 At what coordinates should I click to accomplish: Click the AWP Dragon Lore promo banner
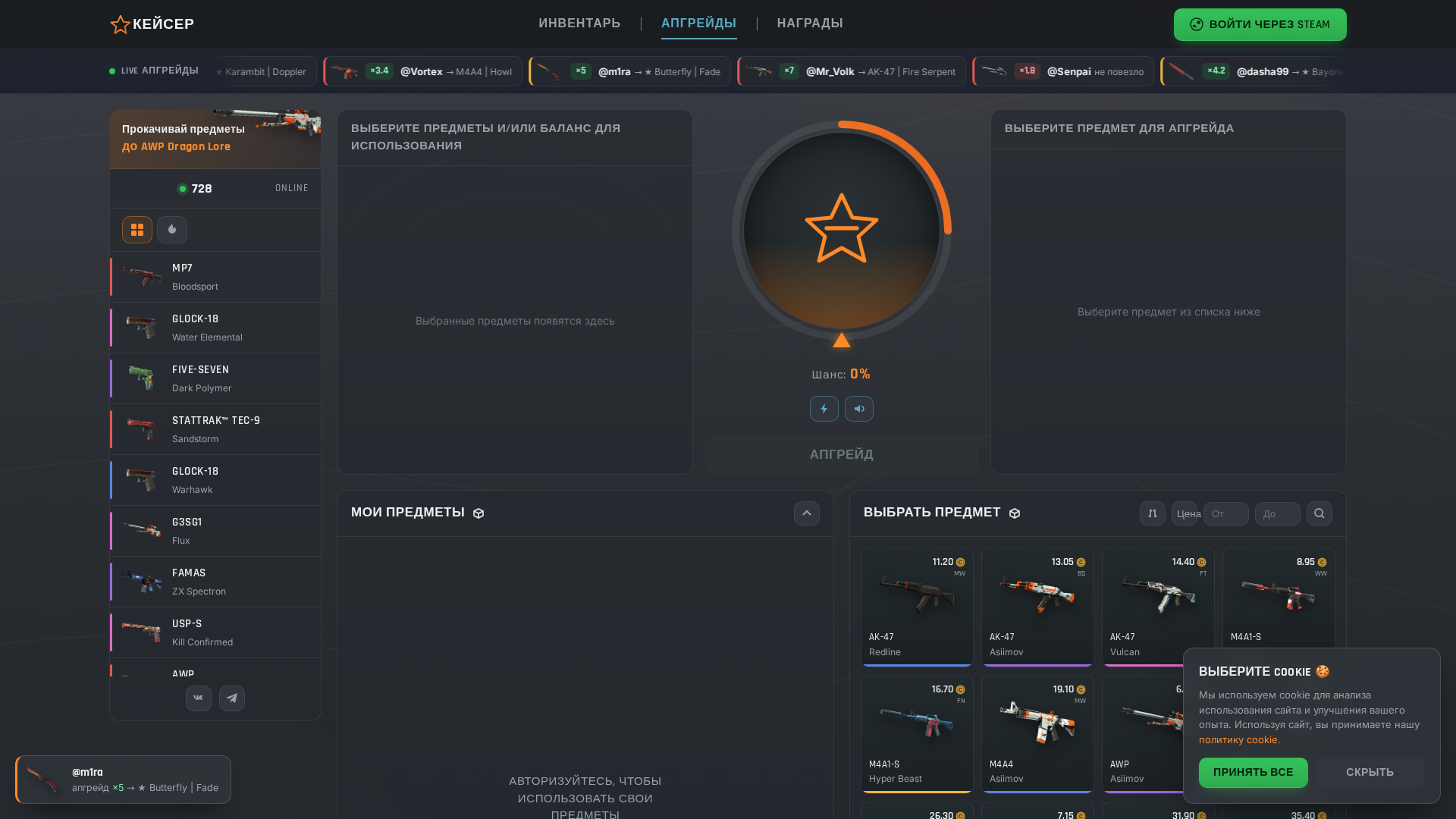pos(215,139)
